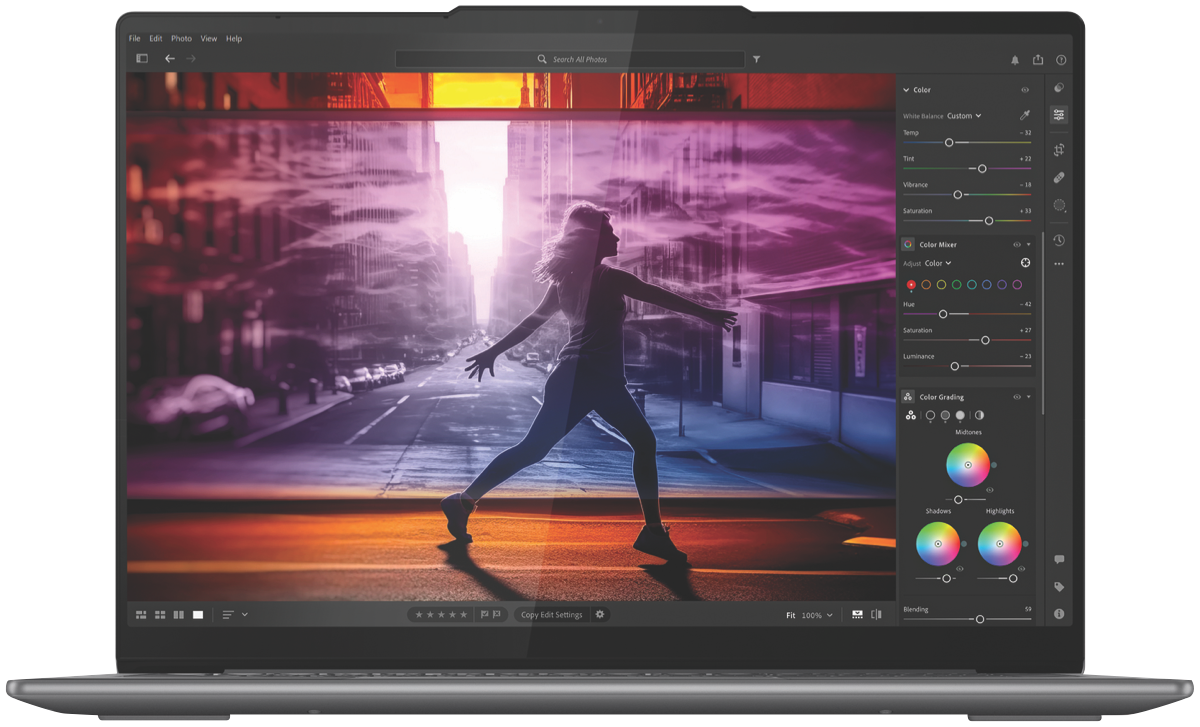Screen dimensions: 1200x727
Task: Activate the Color Mixer targeted adjustment tool
Action: click(1025, 263)
